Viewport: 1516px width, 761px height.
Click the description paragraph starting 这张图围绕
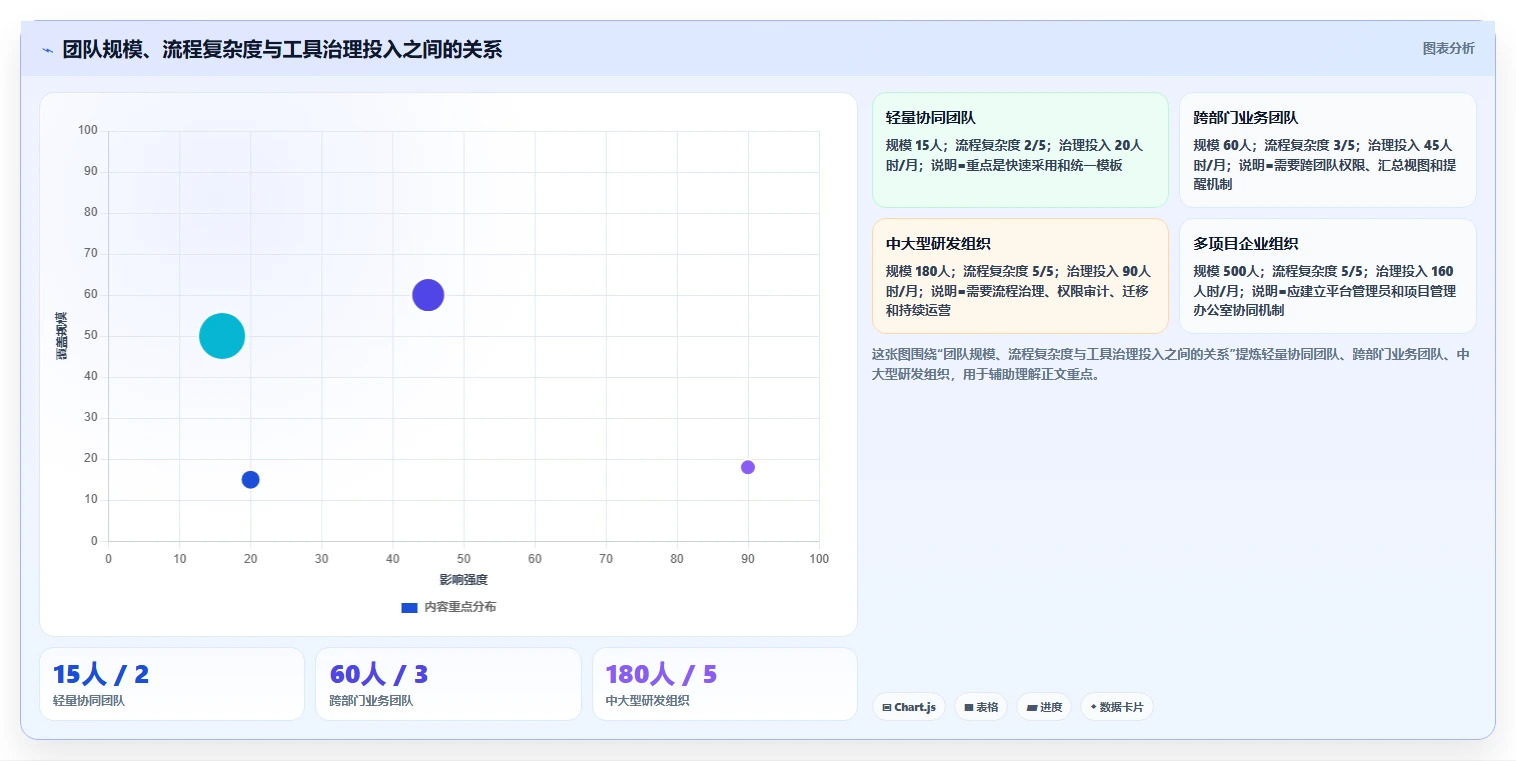coord(1171,364)
